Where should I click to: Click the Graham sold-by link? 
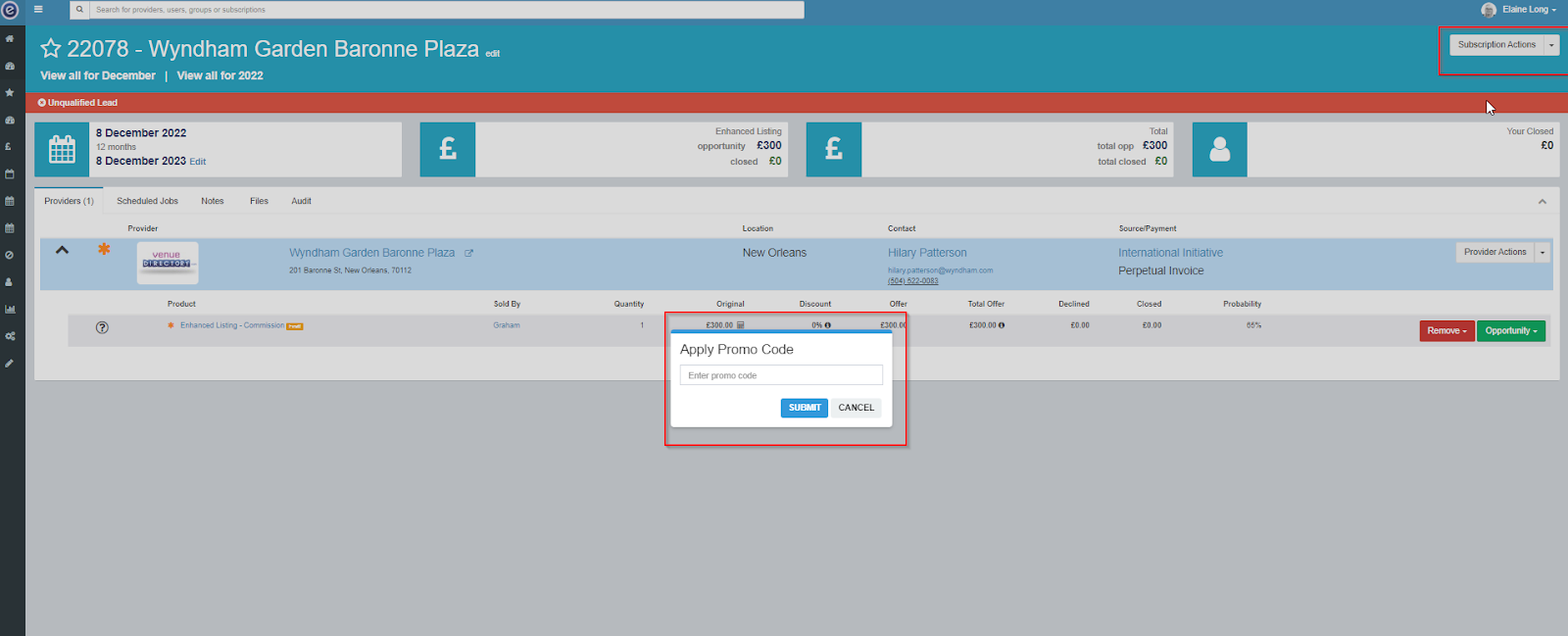[x=507, y=325]
